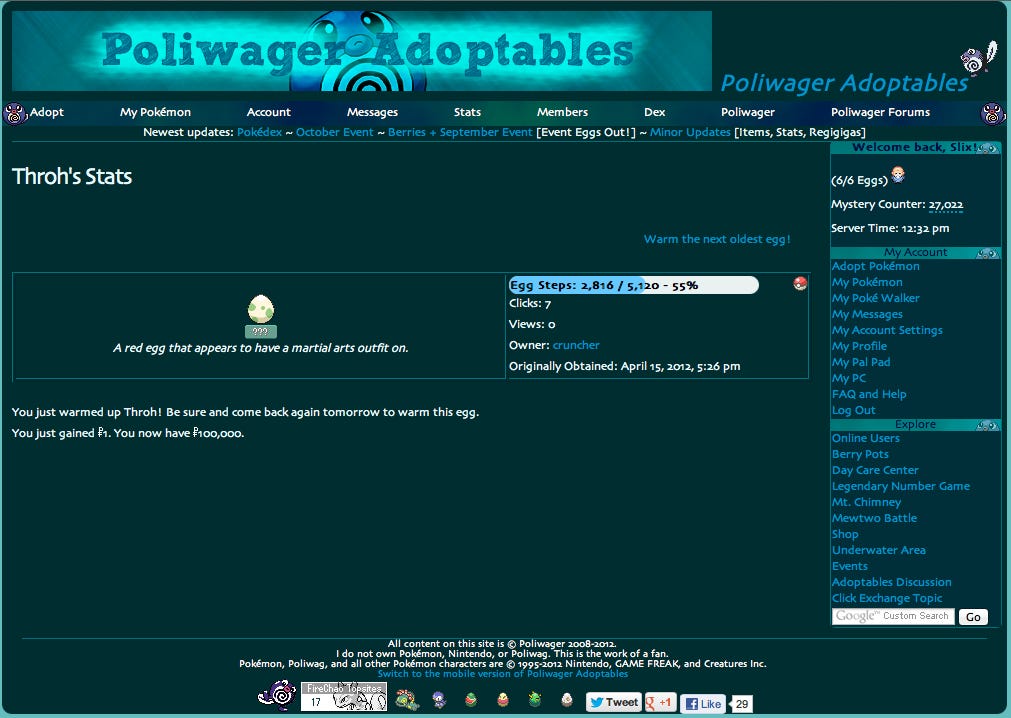Viewport: 1011px width, 718px height.
Task: Open Click Exchange Topic
Action: pyautogui.click(x=887, y=598)
